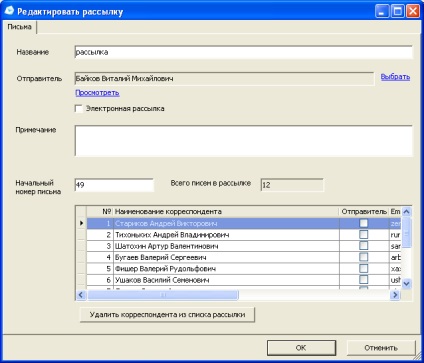
Task: Click the Начальный номер письма field
Action: point(114,185)
